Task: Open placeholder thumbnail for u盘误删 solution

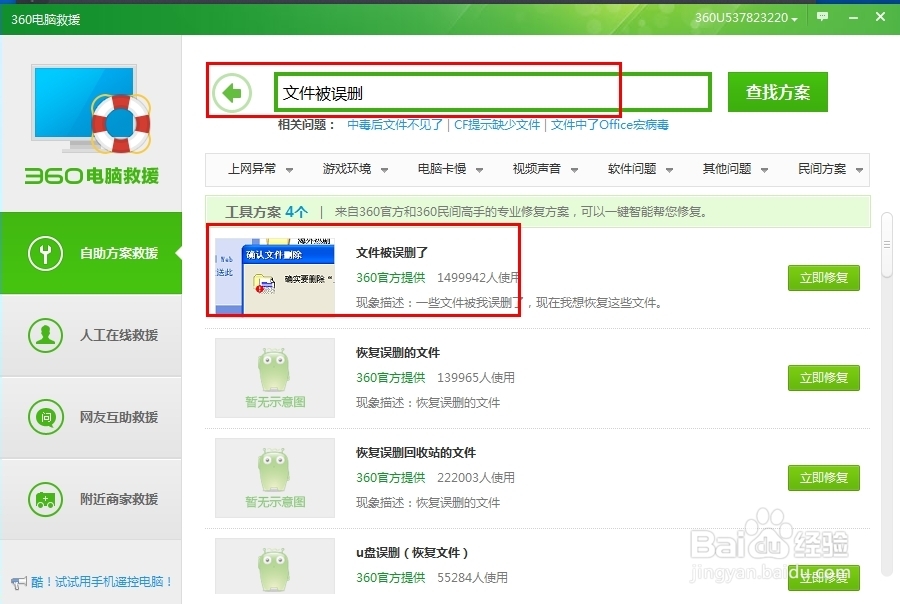Action: [x=275, y=566]
